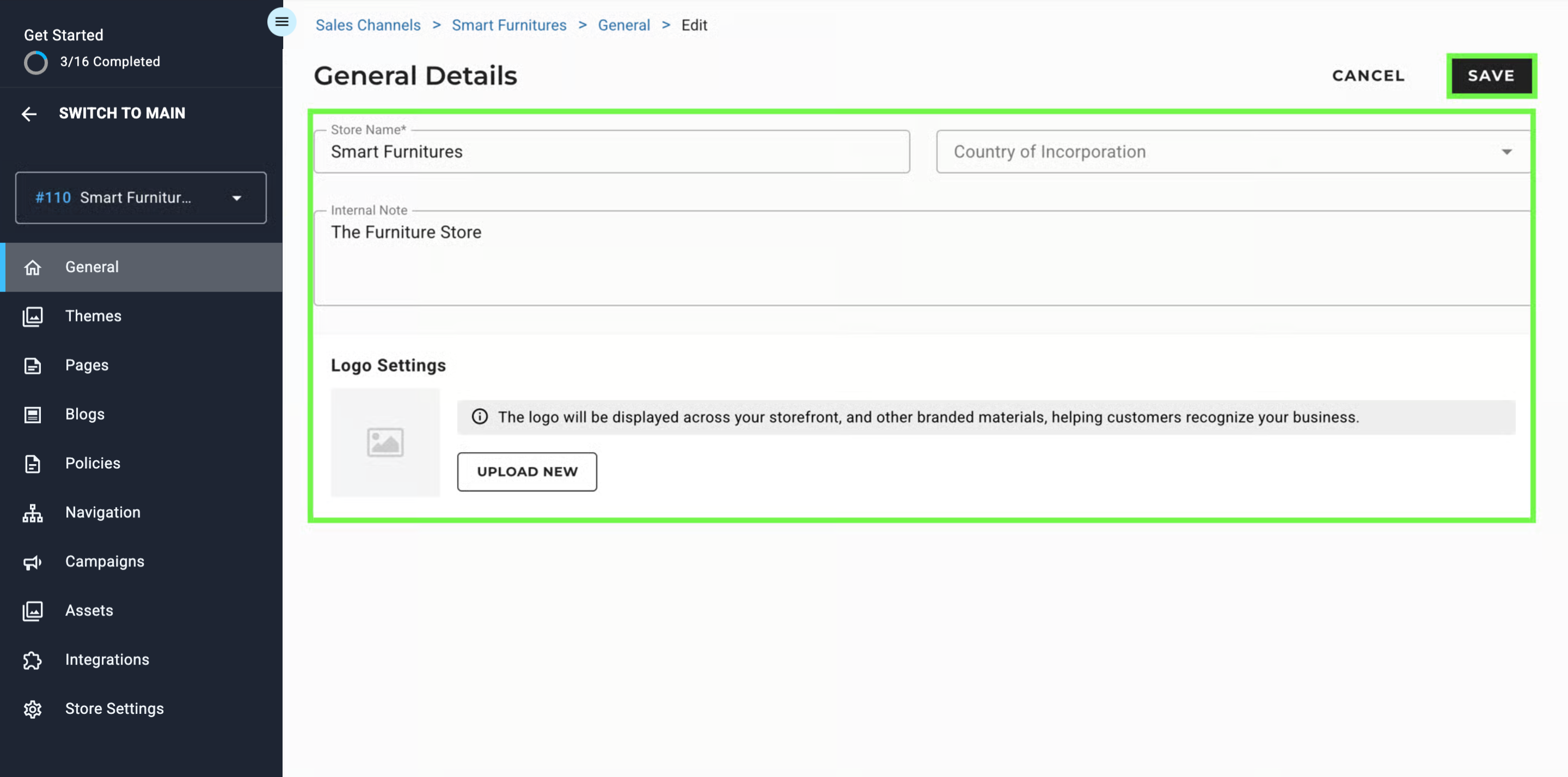Follow the Sales Channels breadcrumb link

[x=368, y=26]
